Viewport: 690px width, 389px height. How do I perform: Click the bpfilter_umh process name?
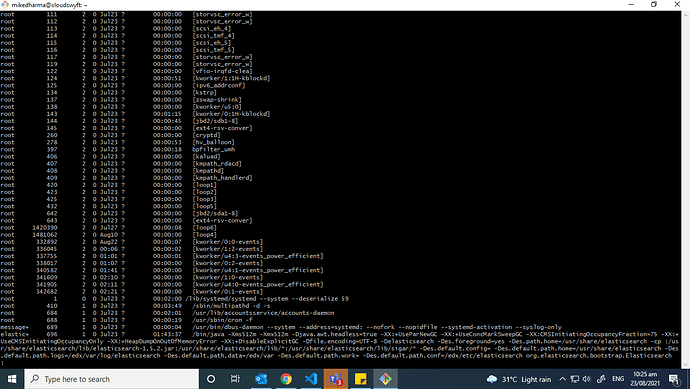pyautogui.click(x=213, y=149)
